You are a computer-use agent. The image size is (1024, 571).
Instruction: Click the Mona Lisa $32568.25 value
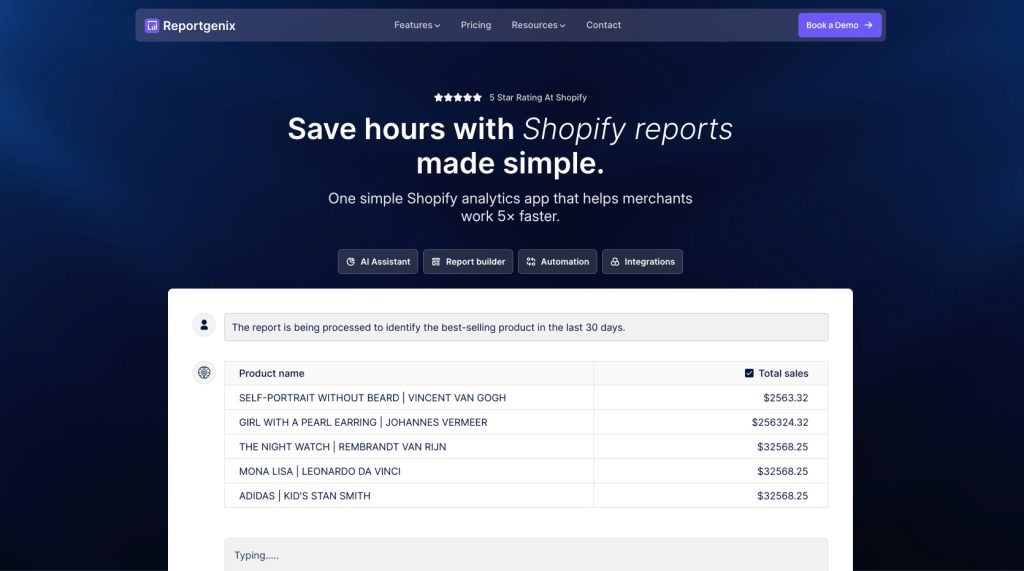(x=782, y=471)
